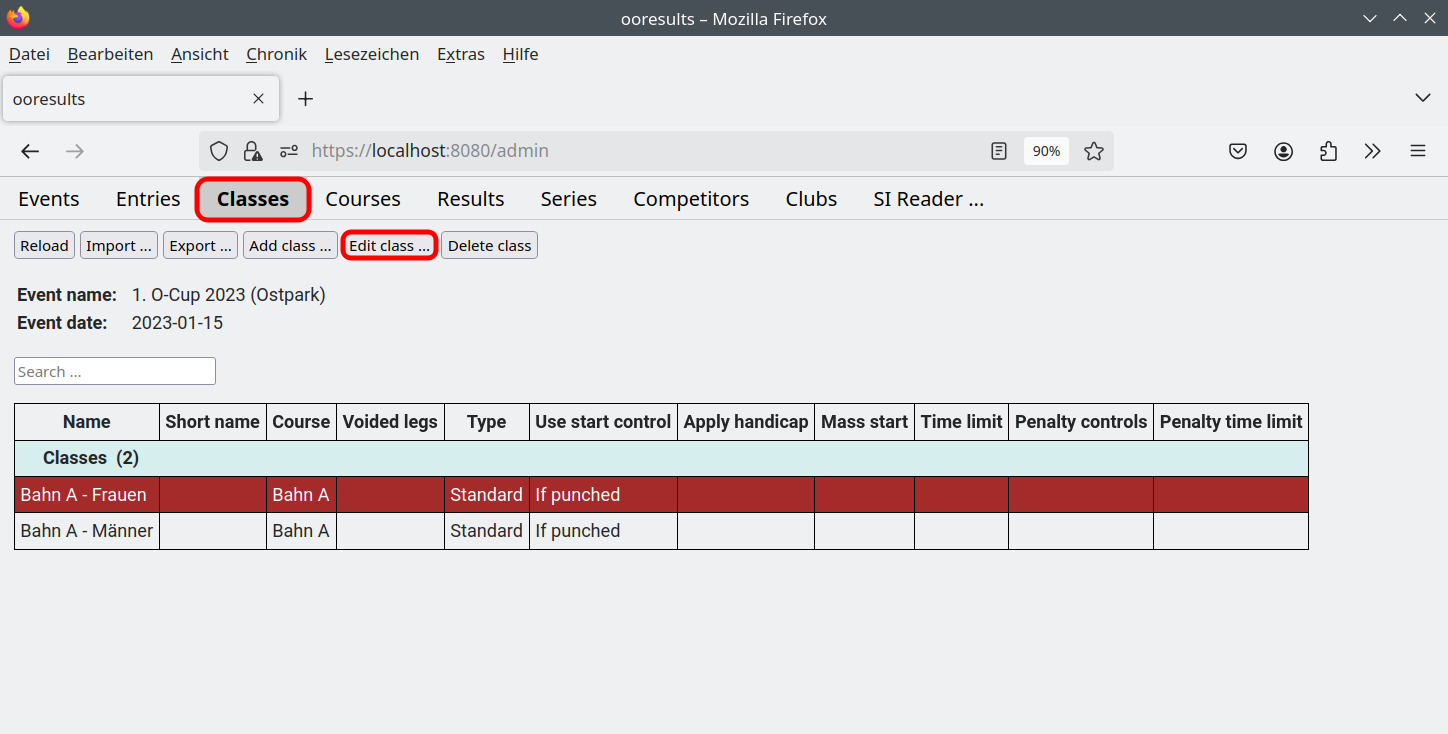Image resolution: width=1448 pixels, height=734 pixels.
Task: Click the Short name column header
Action: (x=213, y=422)
